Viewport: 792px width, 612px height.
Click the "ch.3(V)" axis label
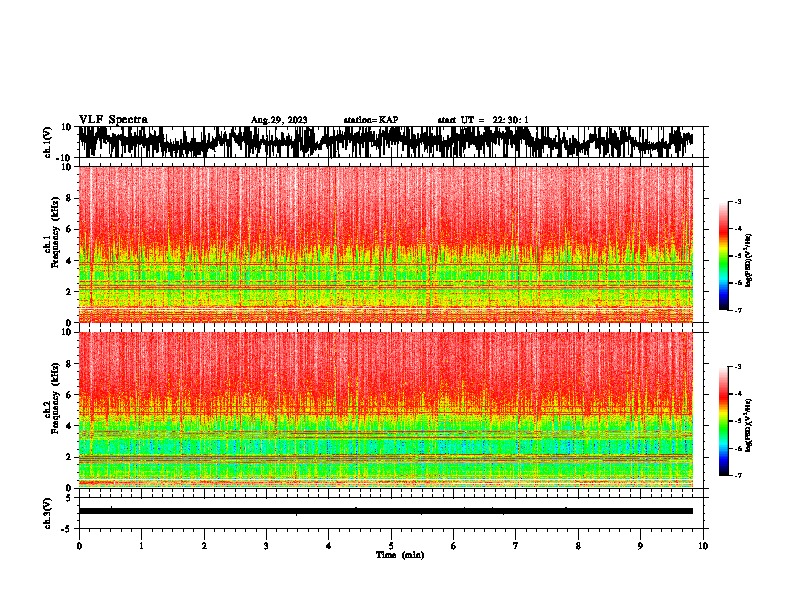point(48,513)
